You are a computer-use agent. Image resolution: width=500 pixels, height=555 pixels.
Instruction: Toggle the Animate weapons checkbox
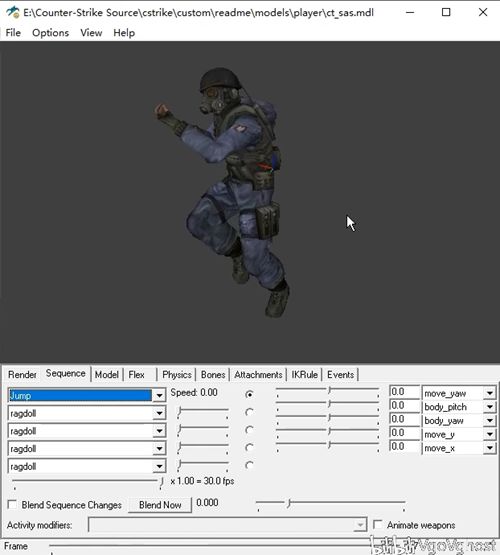(378, 525)
